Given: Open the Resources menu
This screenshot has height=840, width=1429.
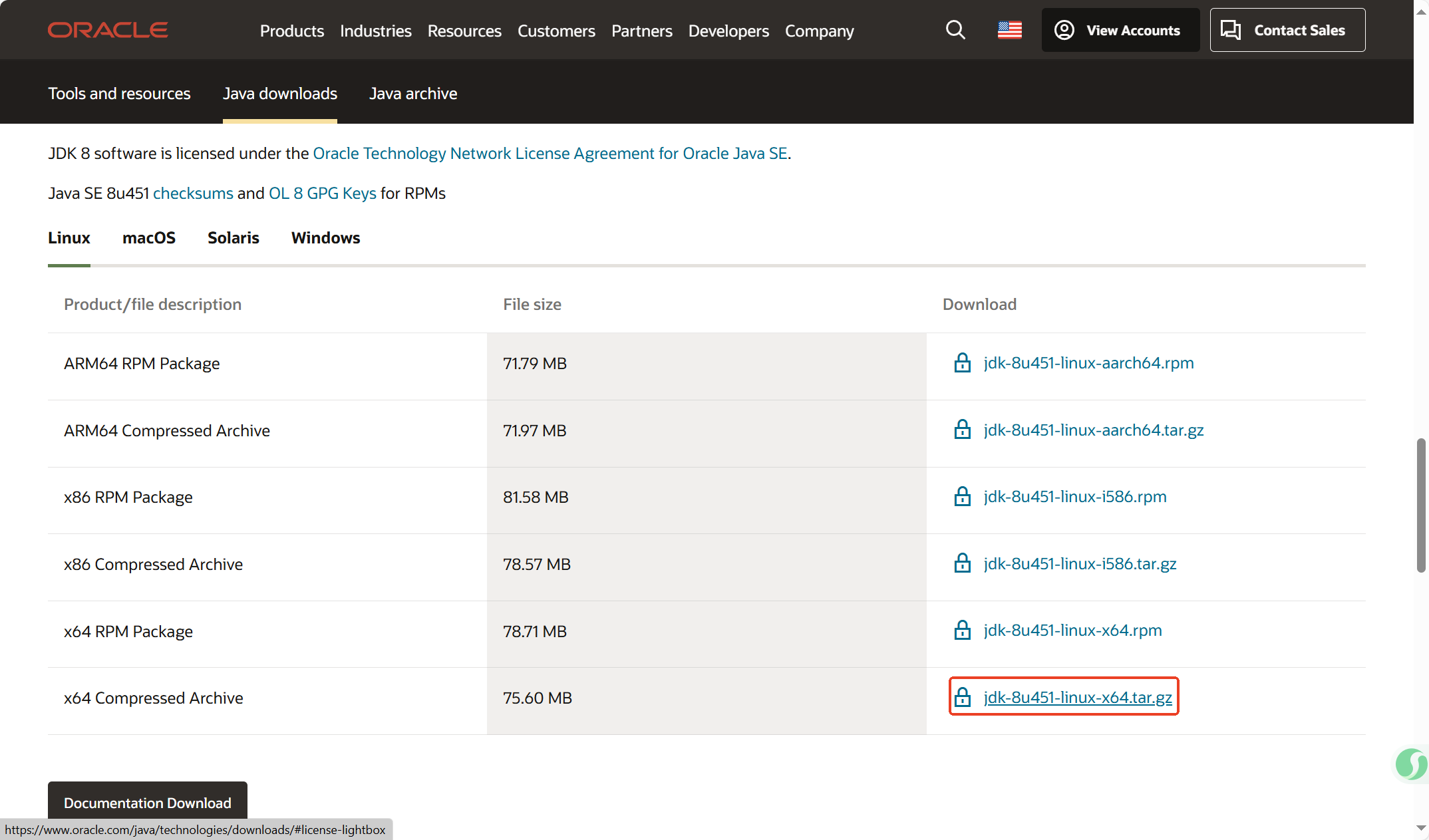Looking at the screenshot, I should (464, 31).
